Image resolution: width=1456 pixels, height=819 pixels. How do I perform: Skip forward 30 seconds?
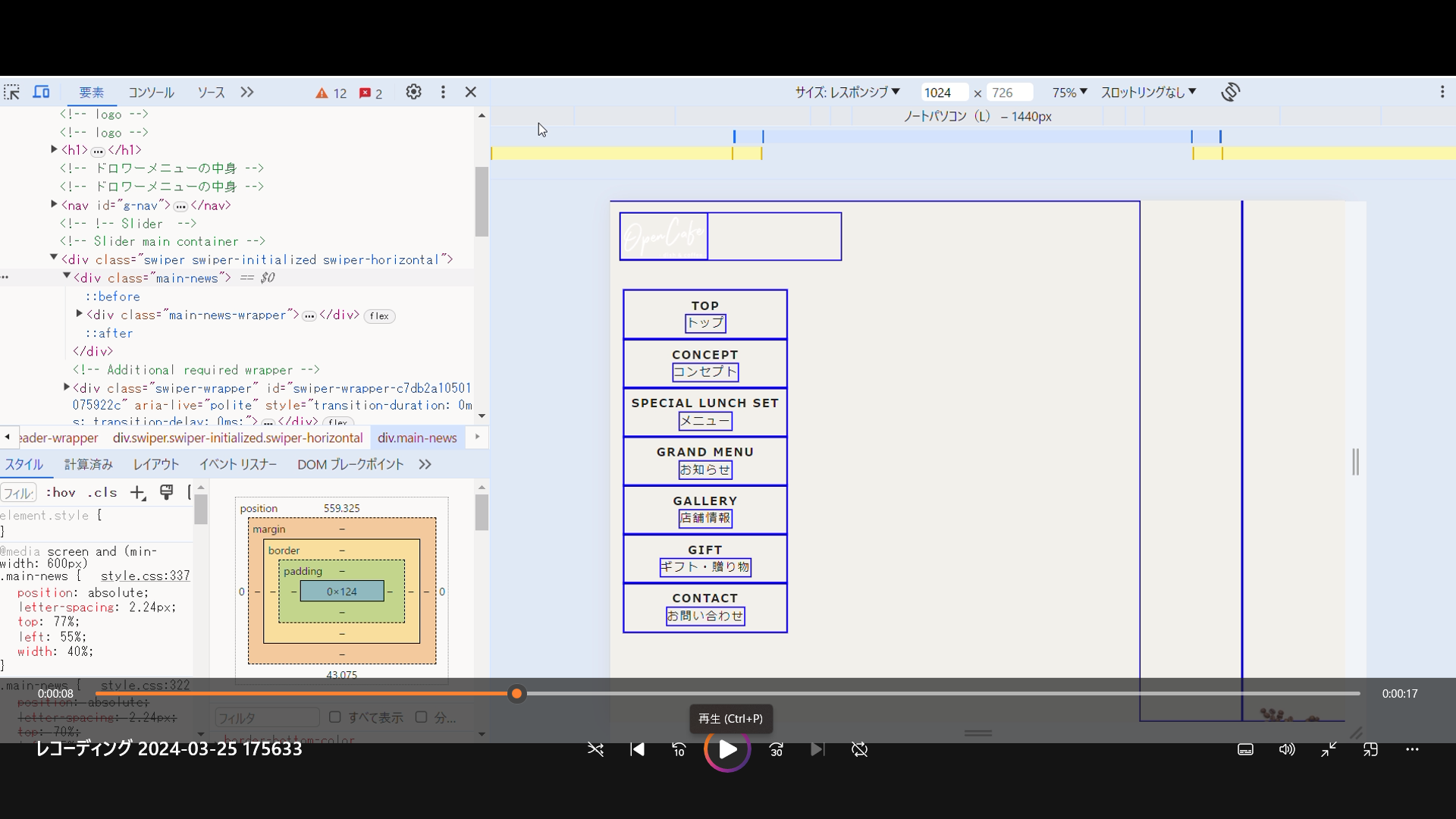[776, 749]
